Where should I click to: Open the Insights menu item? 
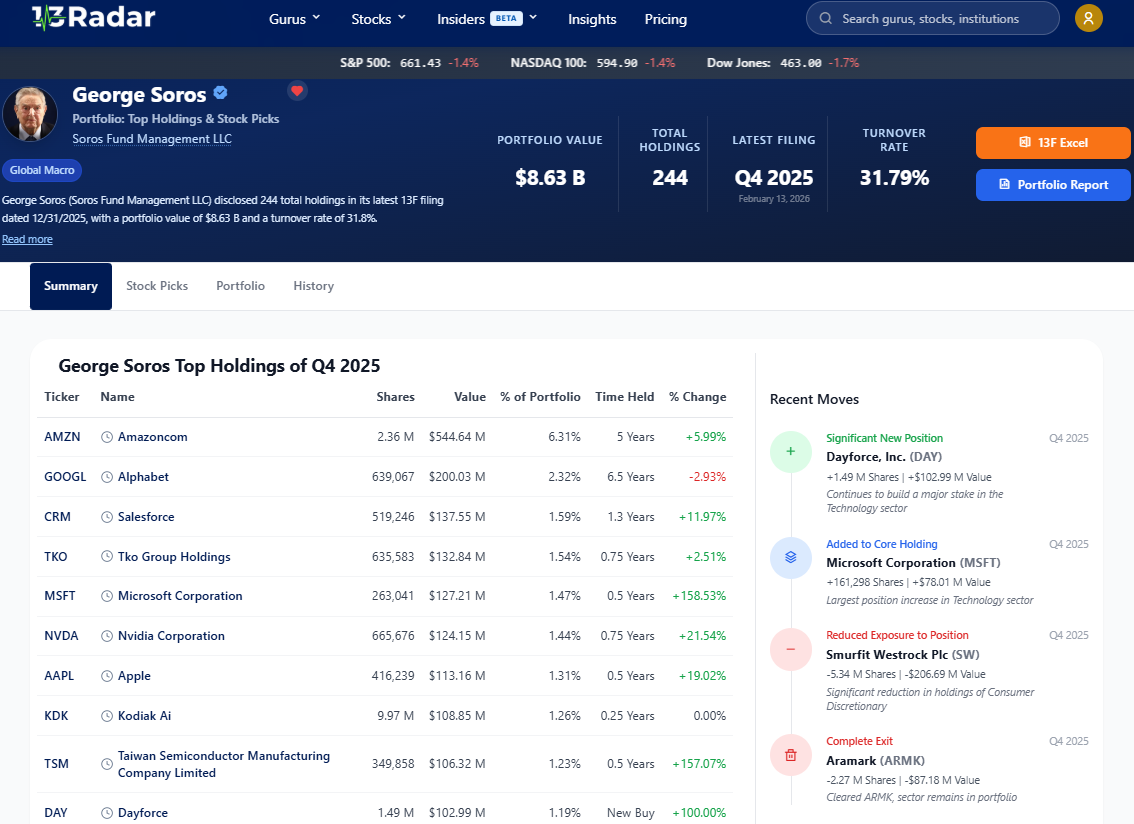tap(592, 19)
